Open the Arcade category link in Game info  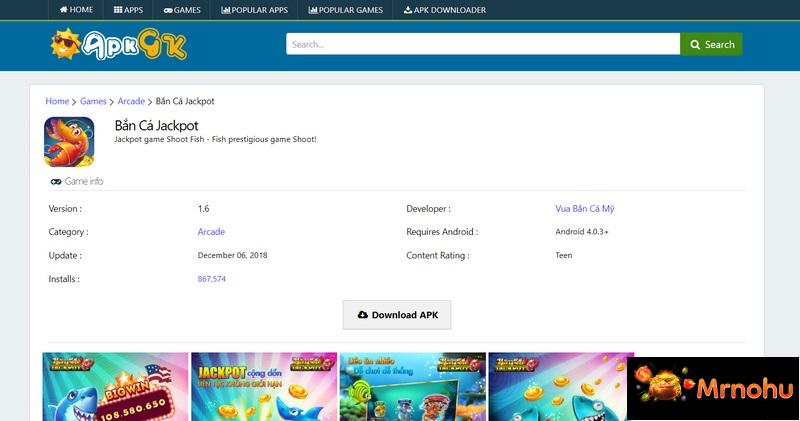(211, 232)
